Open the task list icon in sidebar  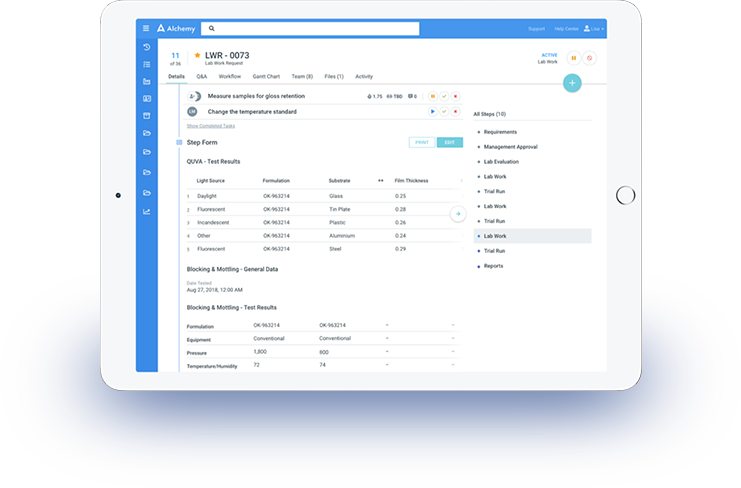pyautogui.click(x=147, y=64)
